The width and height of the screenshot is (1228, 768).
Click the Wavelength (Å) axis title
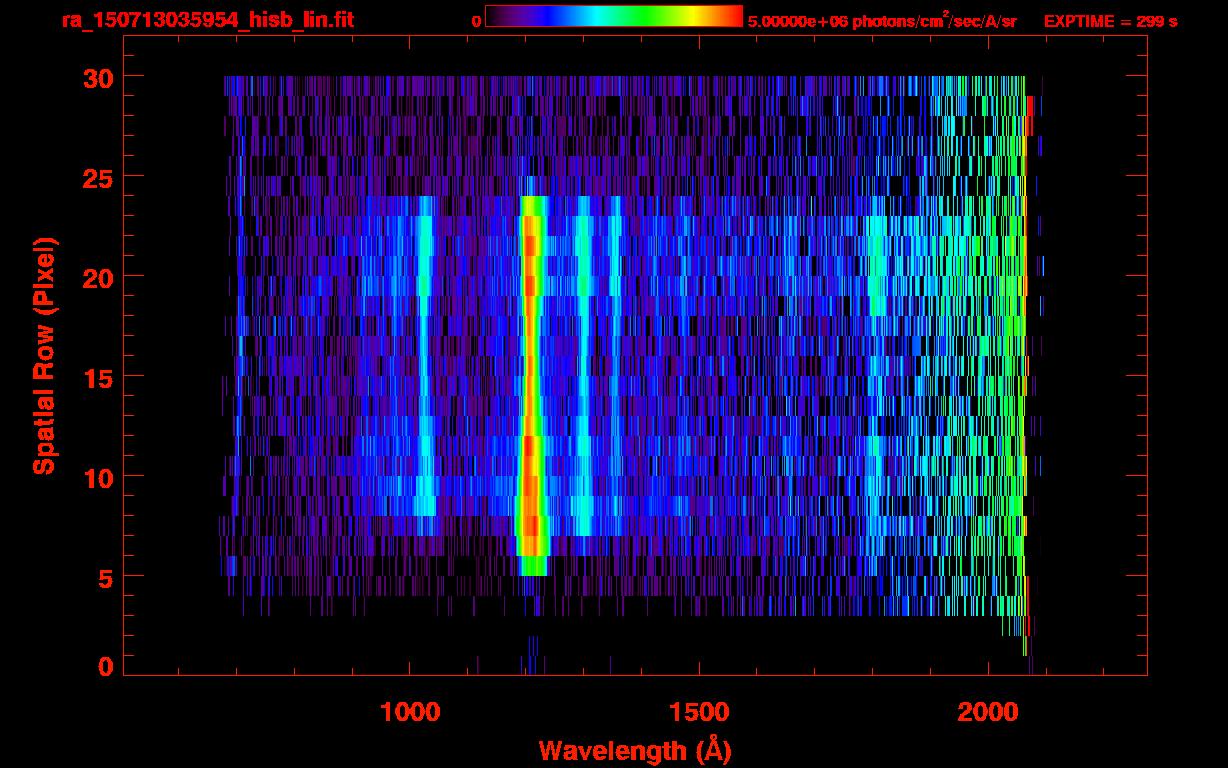coord(635,750)
